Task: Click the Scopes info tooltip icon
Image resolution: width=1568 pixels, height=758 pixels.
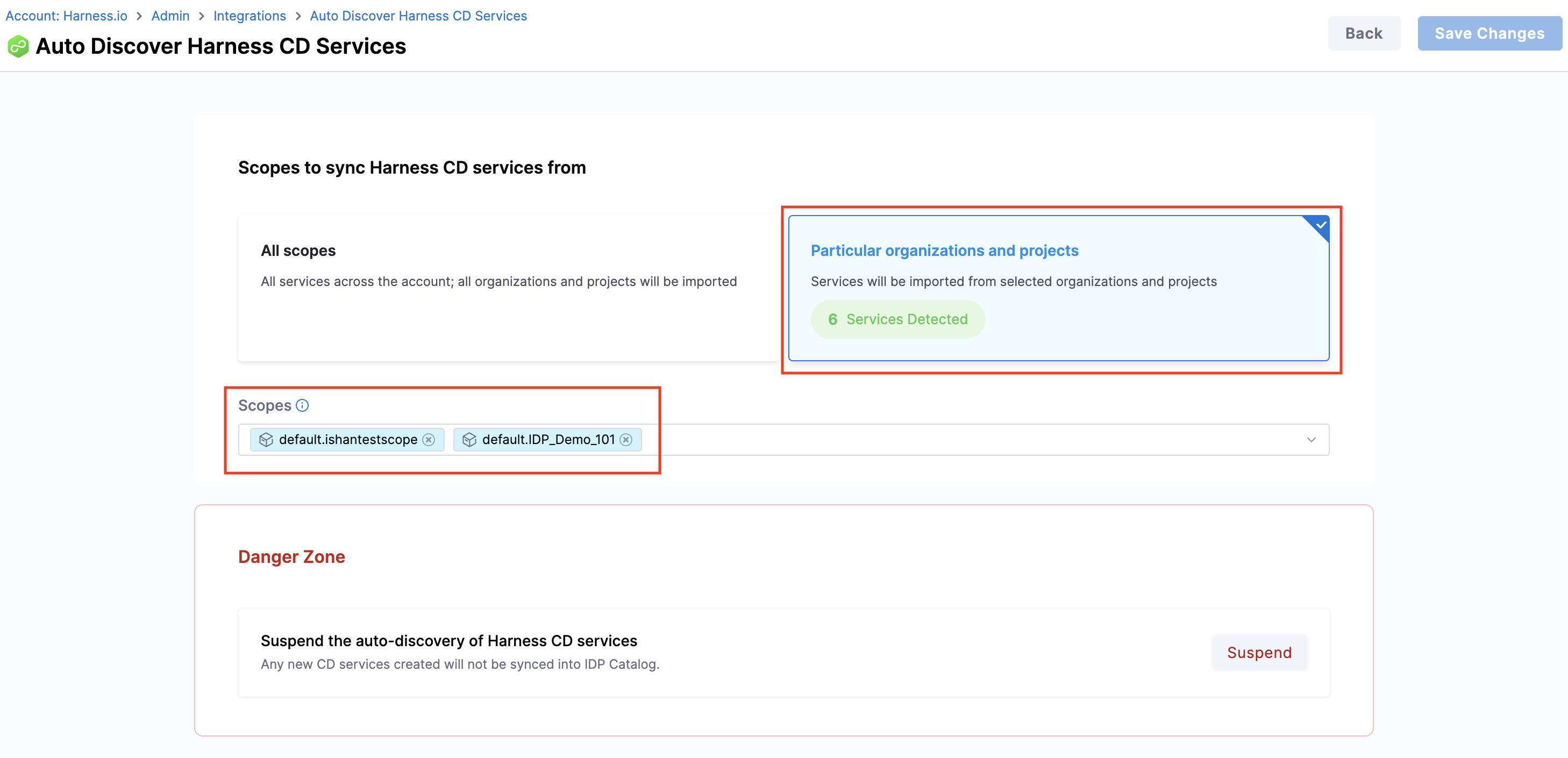Action: [302, 405]
